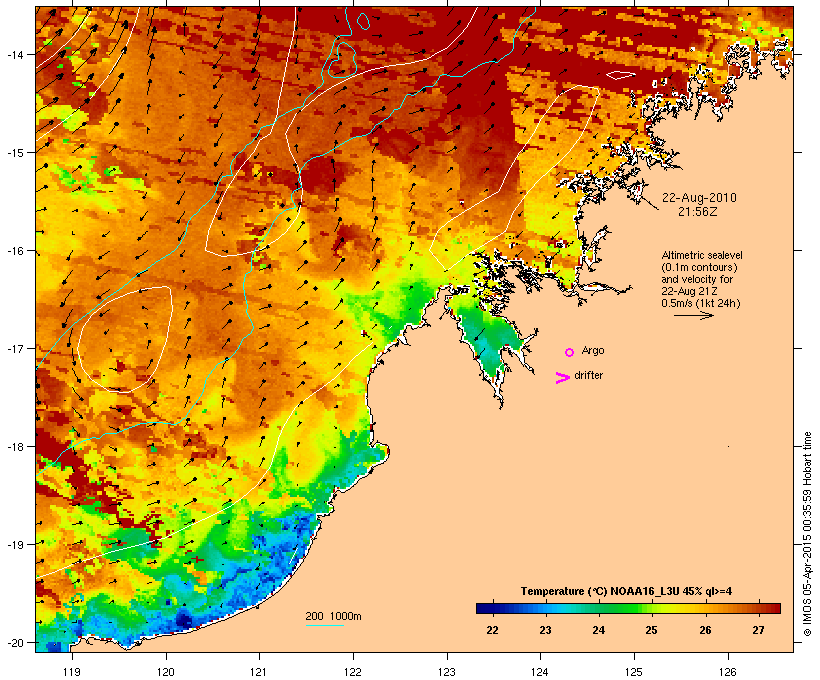The width and height of the screenshot is (820, 680).
Task: Click the longitude label 126
Action: click(x=727, y=672)
